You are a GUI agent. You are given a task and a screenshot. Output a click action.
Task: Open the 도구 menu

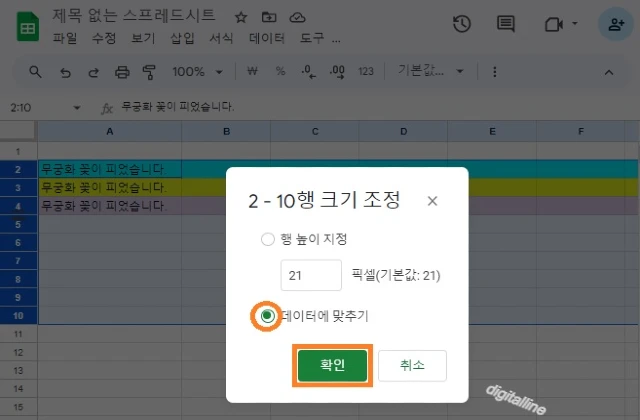312,38
